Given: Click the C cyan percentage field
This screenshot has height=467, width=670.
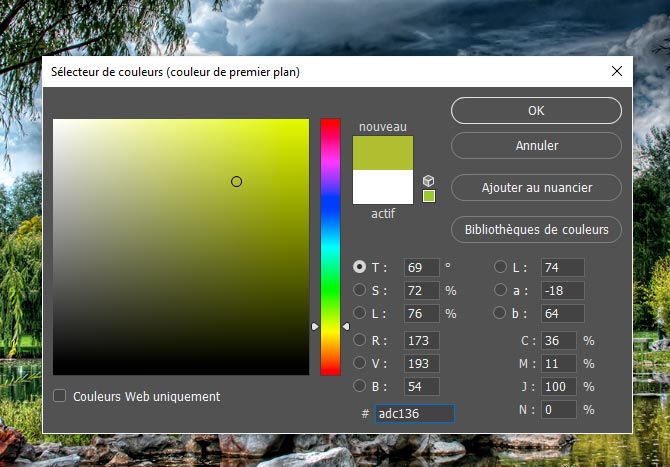Looking at the screenshot, I should click(x=558, y=340).
